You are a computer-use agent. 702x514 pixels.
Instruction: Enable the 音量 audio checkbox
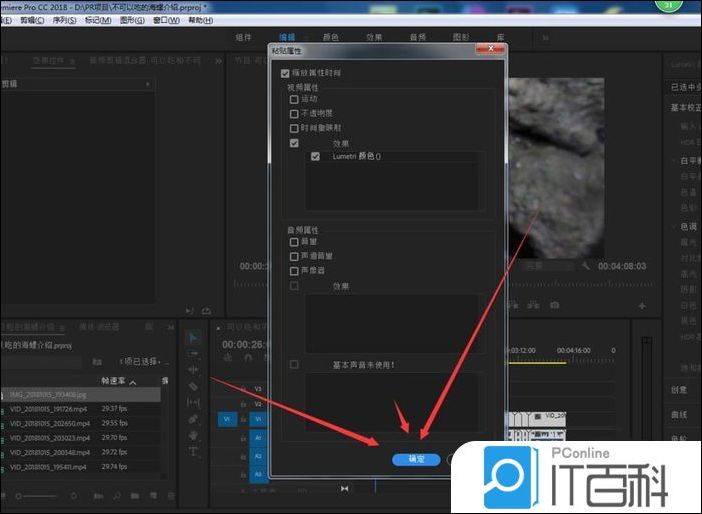294,242
